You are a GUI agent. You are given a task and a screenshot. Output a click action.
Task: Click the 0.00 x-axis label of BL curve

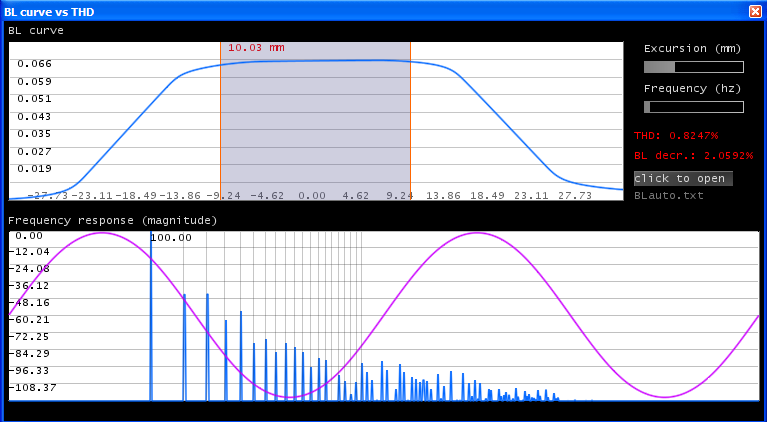point(312,196)
